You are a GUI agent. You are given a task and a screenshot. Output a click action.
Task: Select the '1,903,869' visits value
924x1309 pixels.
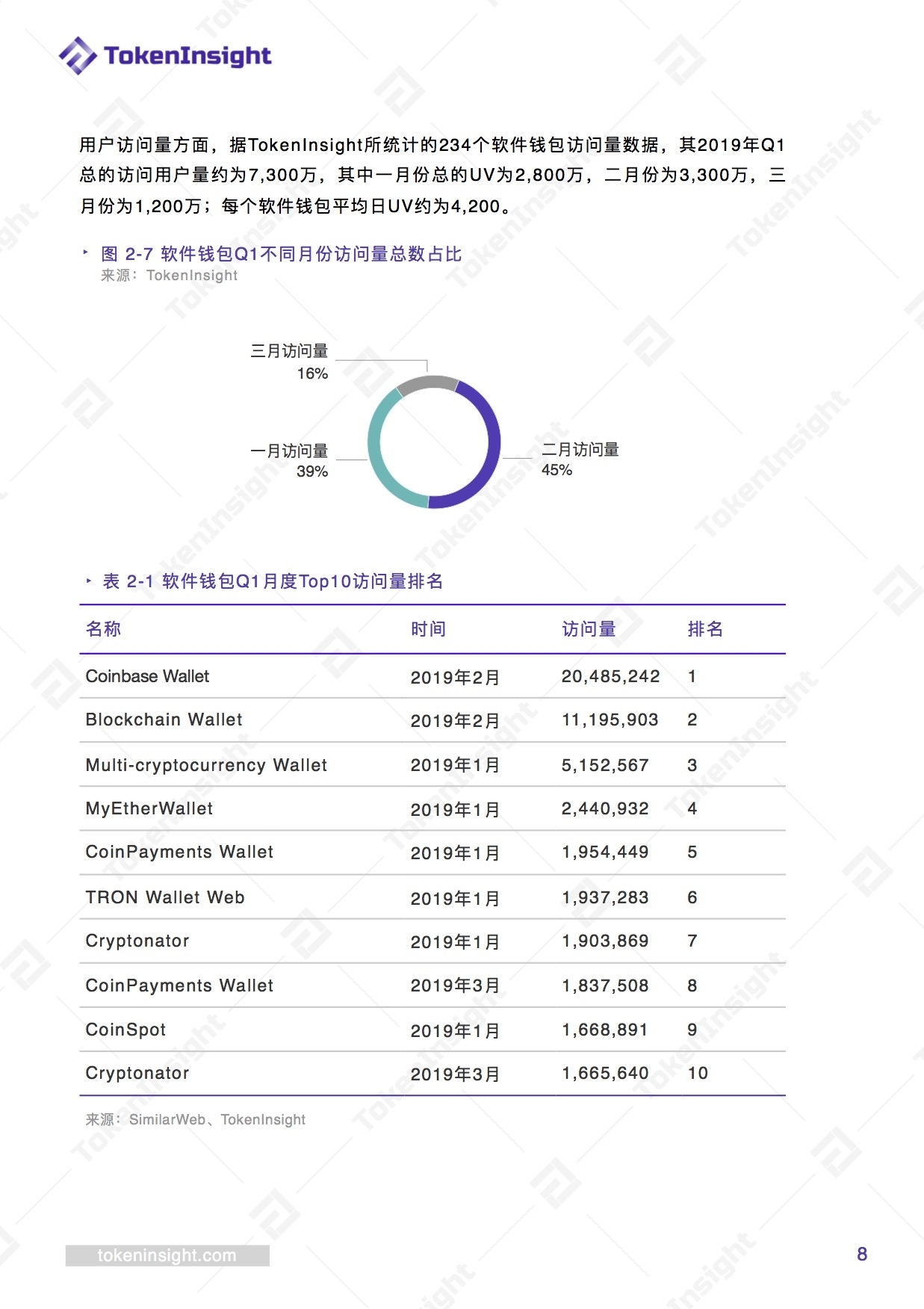point(605,941)
